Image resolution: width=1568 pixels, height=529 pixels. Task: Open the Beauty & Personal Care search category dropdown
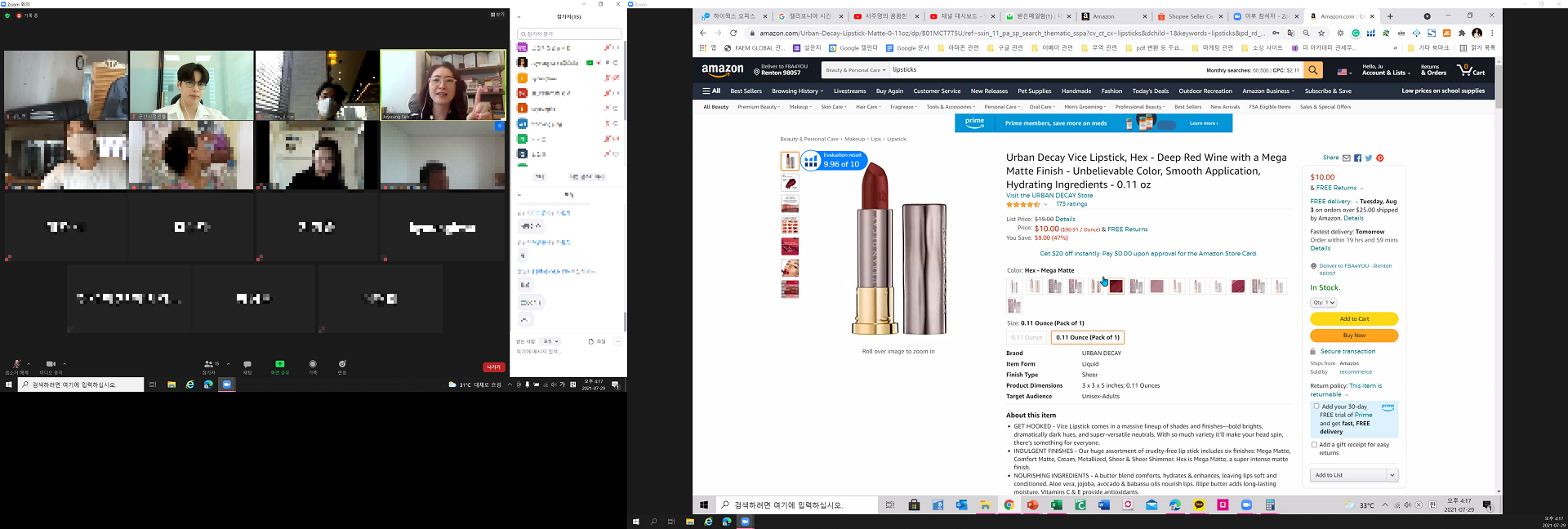[x=854, y=70]
